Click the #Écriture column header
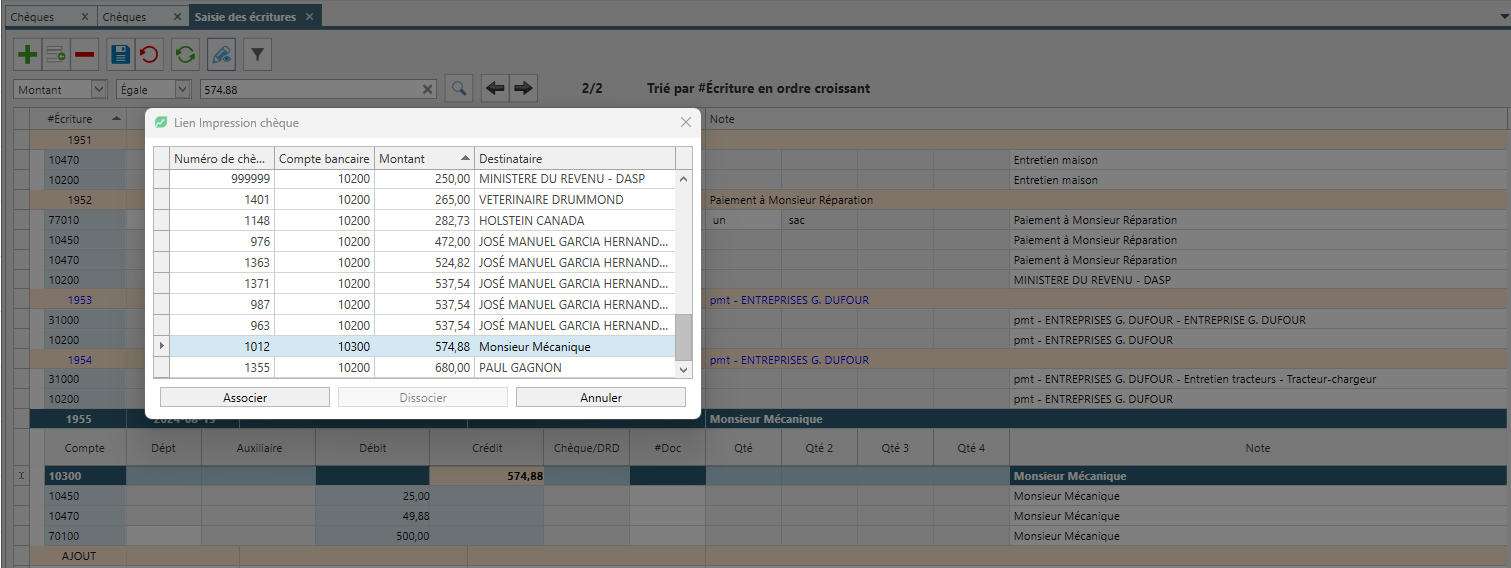1511x568 pixels. (x=78, y=119)
